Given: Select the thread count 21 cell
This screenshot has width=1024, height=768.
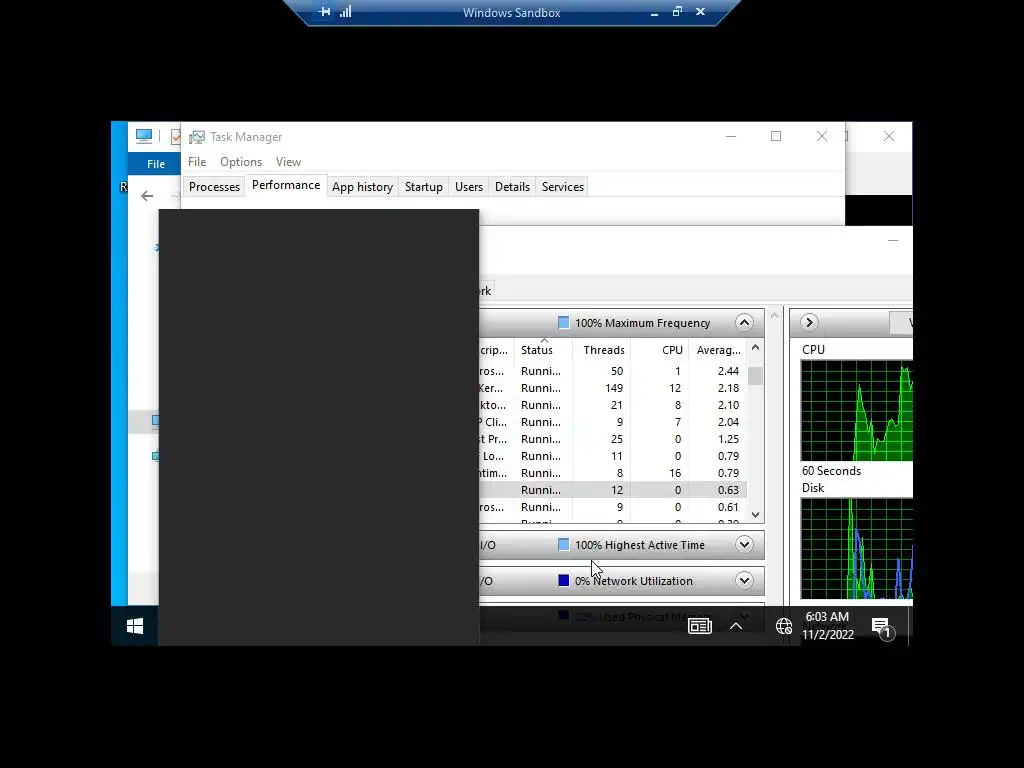Looking at the screenshot, I should pos(616,405).
